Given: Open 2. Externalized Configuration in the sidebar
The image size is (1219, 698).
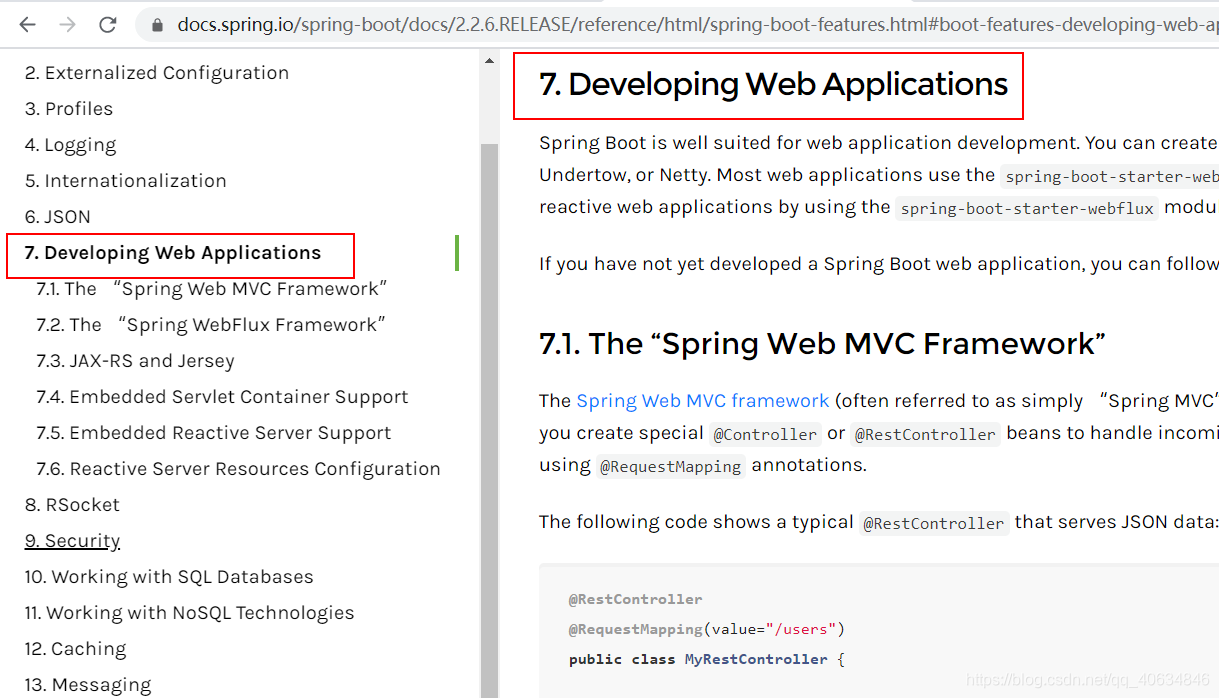Looking at the screenshot, I should pos(157,73).
